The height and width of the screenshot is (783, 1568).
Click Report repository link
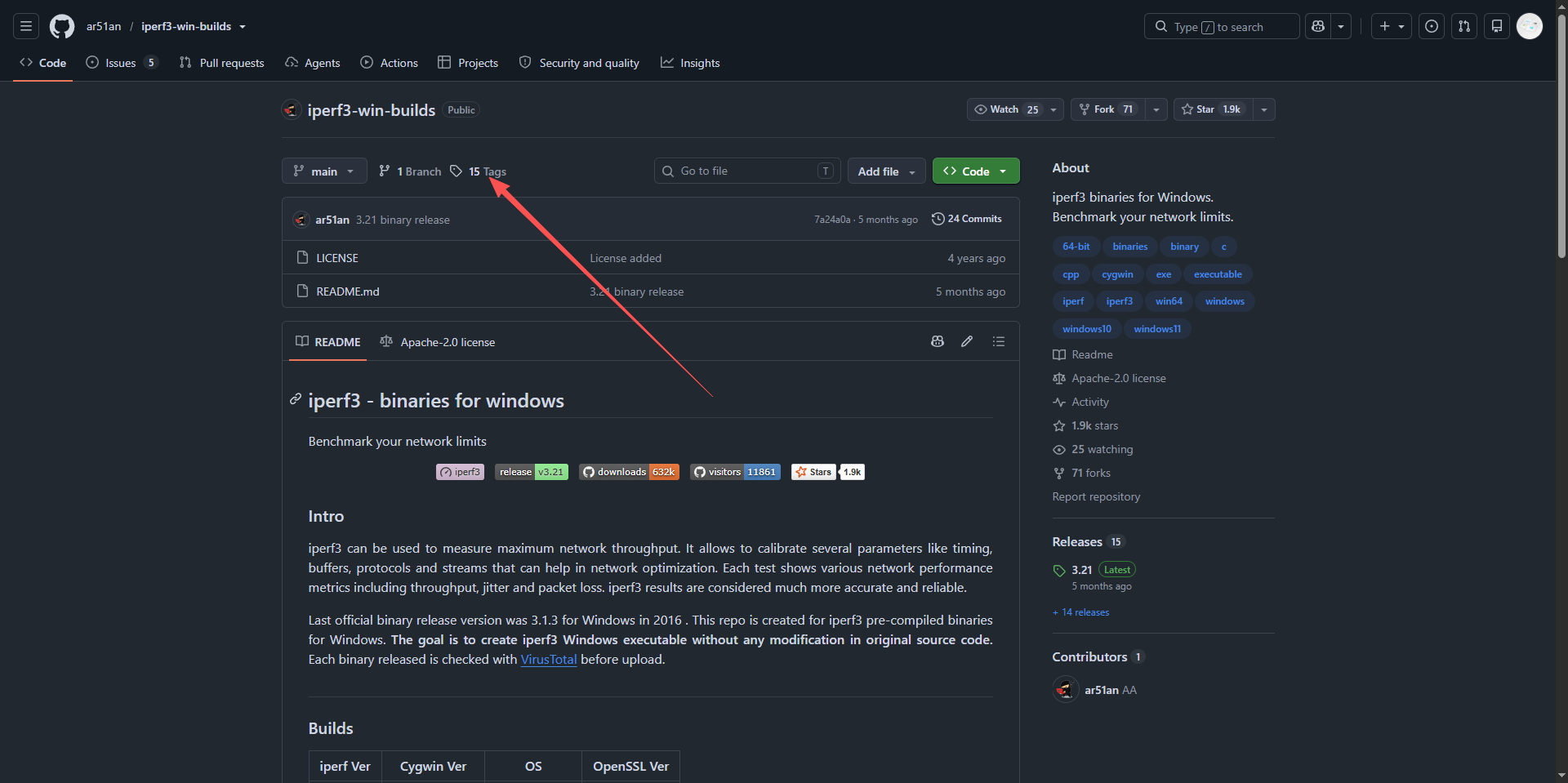1096,496
